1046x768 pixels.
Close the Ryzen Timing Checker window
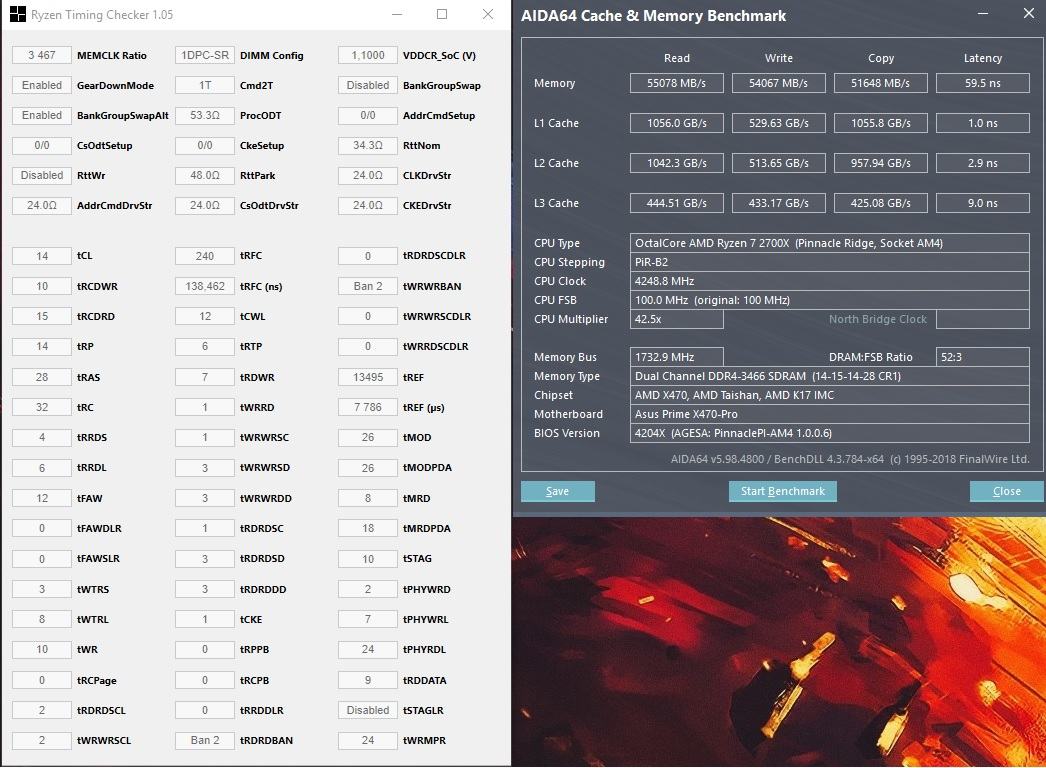[488, 14]
